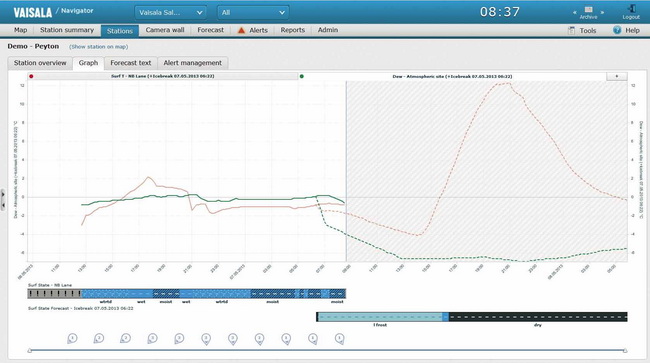Screen dimensions: 650x363
Task: Click the last camera marker icon on timeline
Action: 340,339
